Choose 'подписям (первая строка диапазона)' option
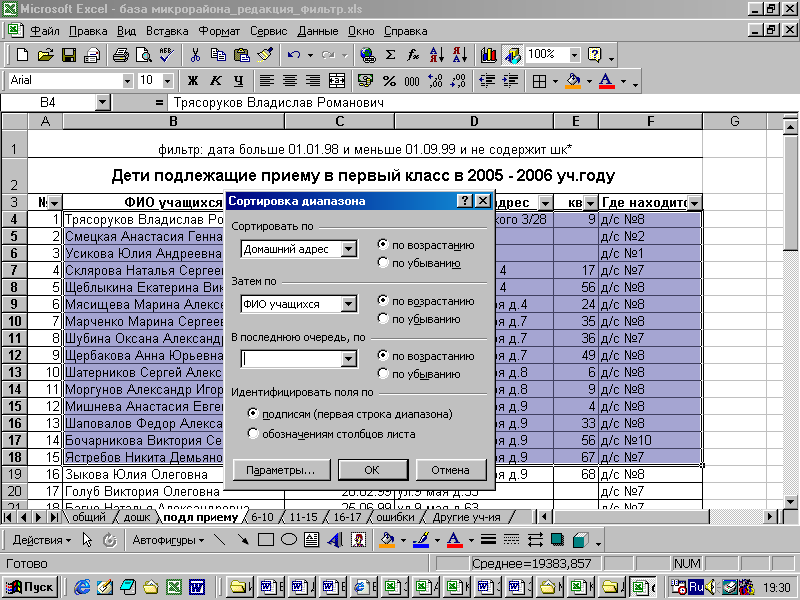 (253, 413)
